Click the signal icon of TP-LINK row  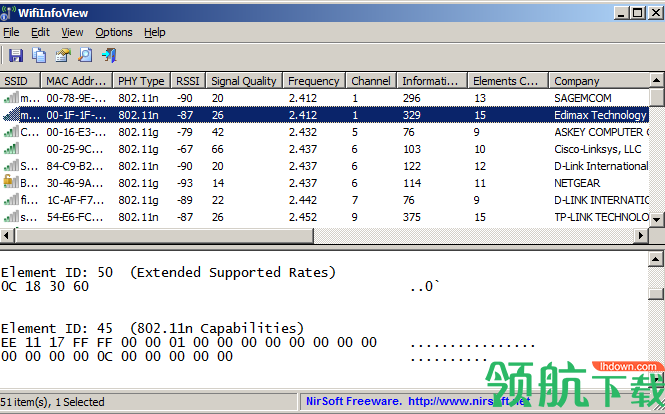(11, 217)
